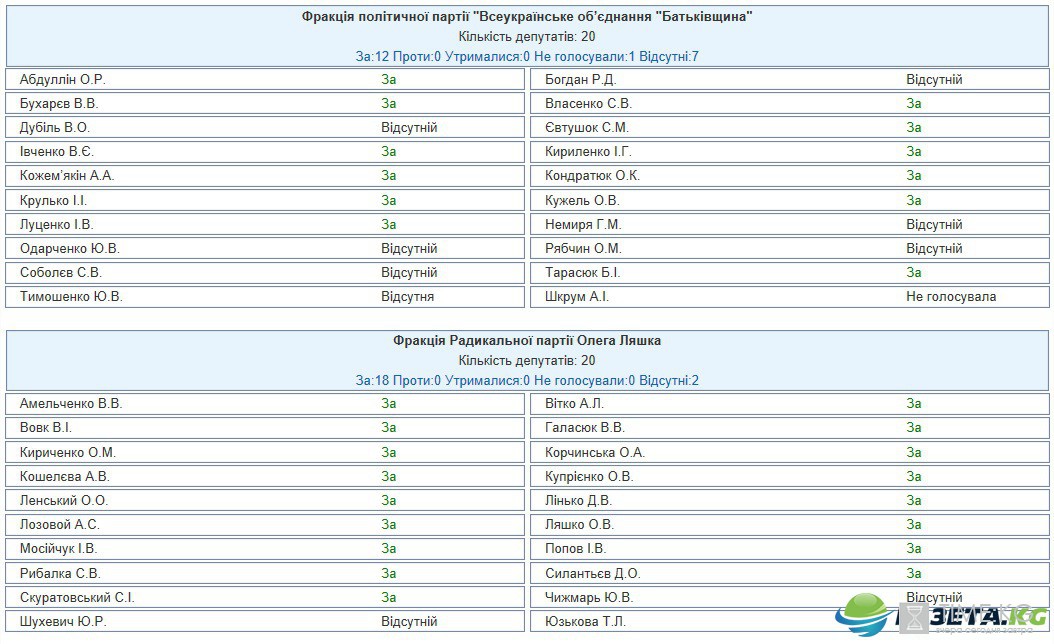Click the name Шухевич Ю.Р.
The width and height of the screenshot is (1054, 644).
(x=63, y=622)
